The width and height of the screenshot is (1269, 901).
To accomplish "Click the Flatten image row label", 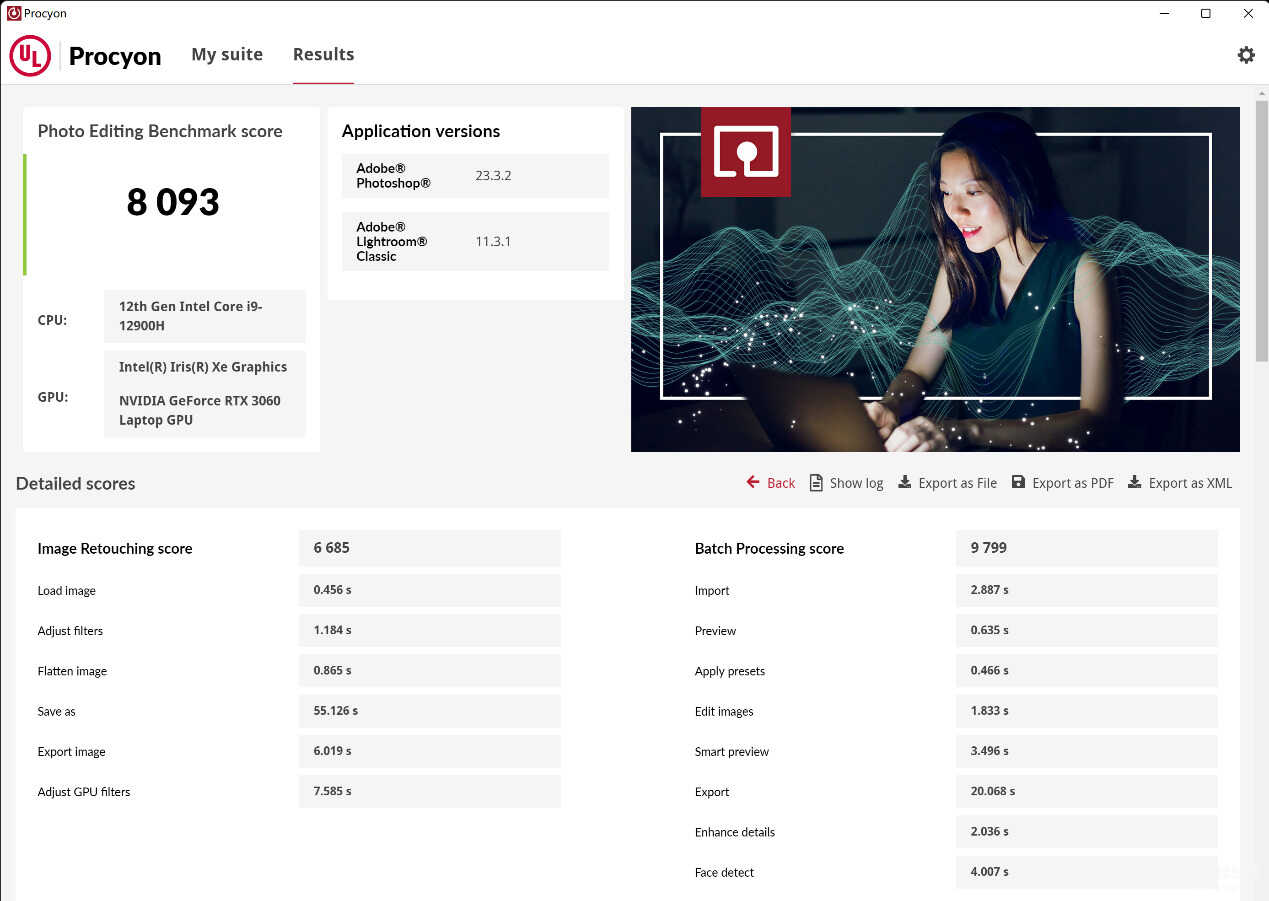I will [72, 672].
